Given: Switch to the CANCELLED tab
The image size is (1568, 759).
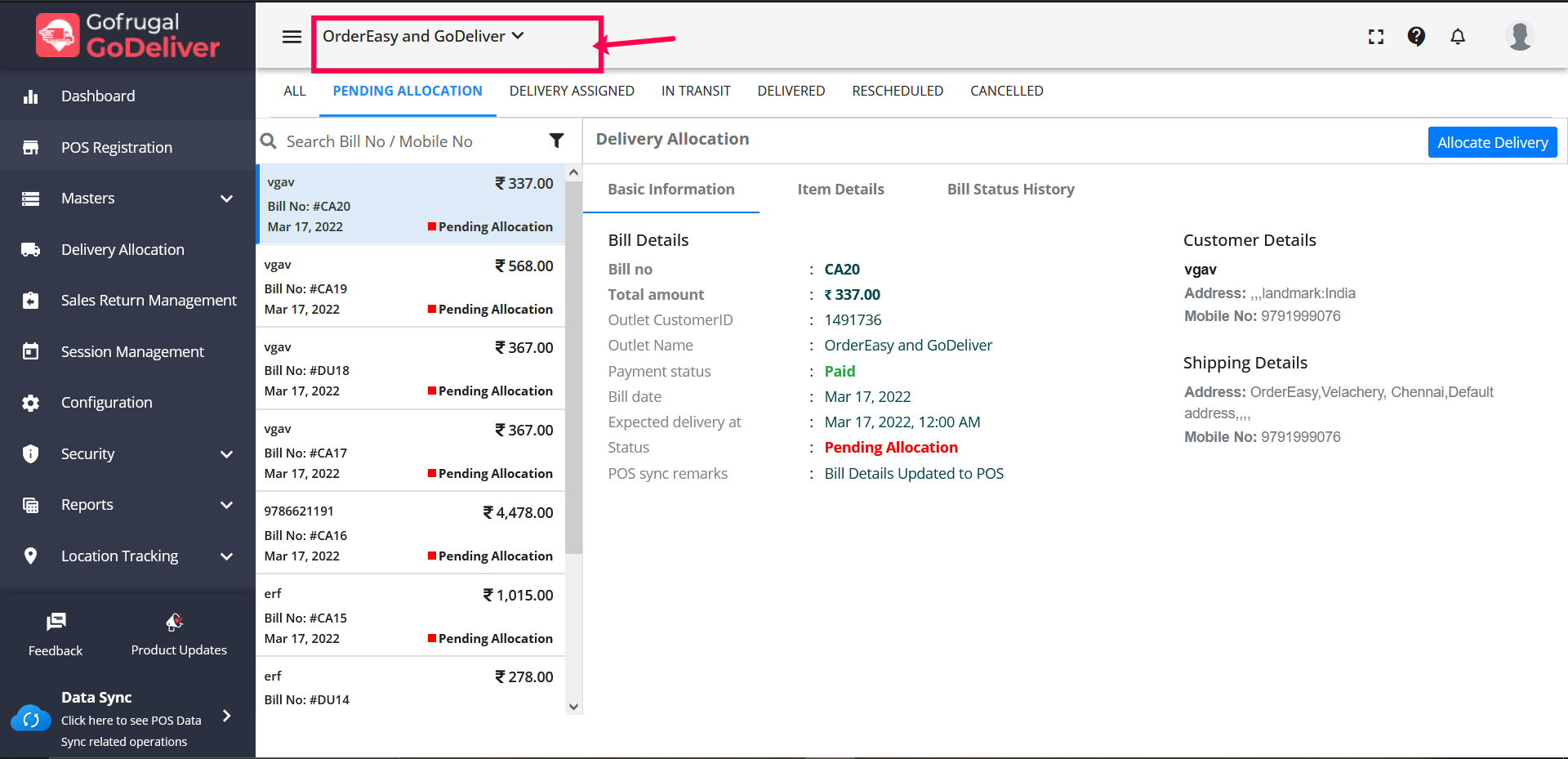Looking at the screenshot, I should 1007,92.
